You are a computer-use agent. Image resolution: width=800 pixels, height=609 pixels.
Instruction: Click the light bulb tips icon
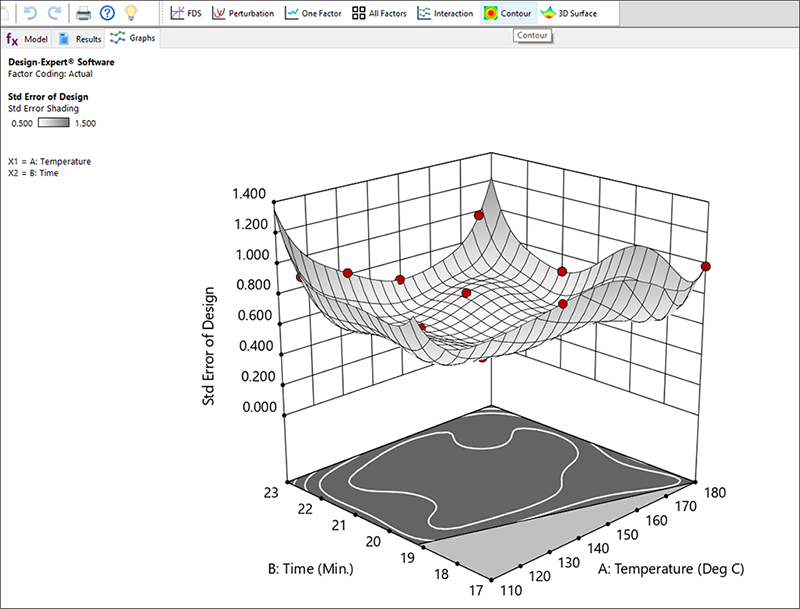[x=129, y=13]
